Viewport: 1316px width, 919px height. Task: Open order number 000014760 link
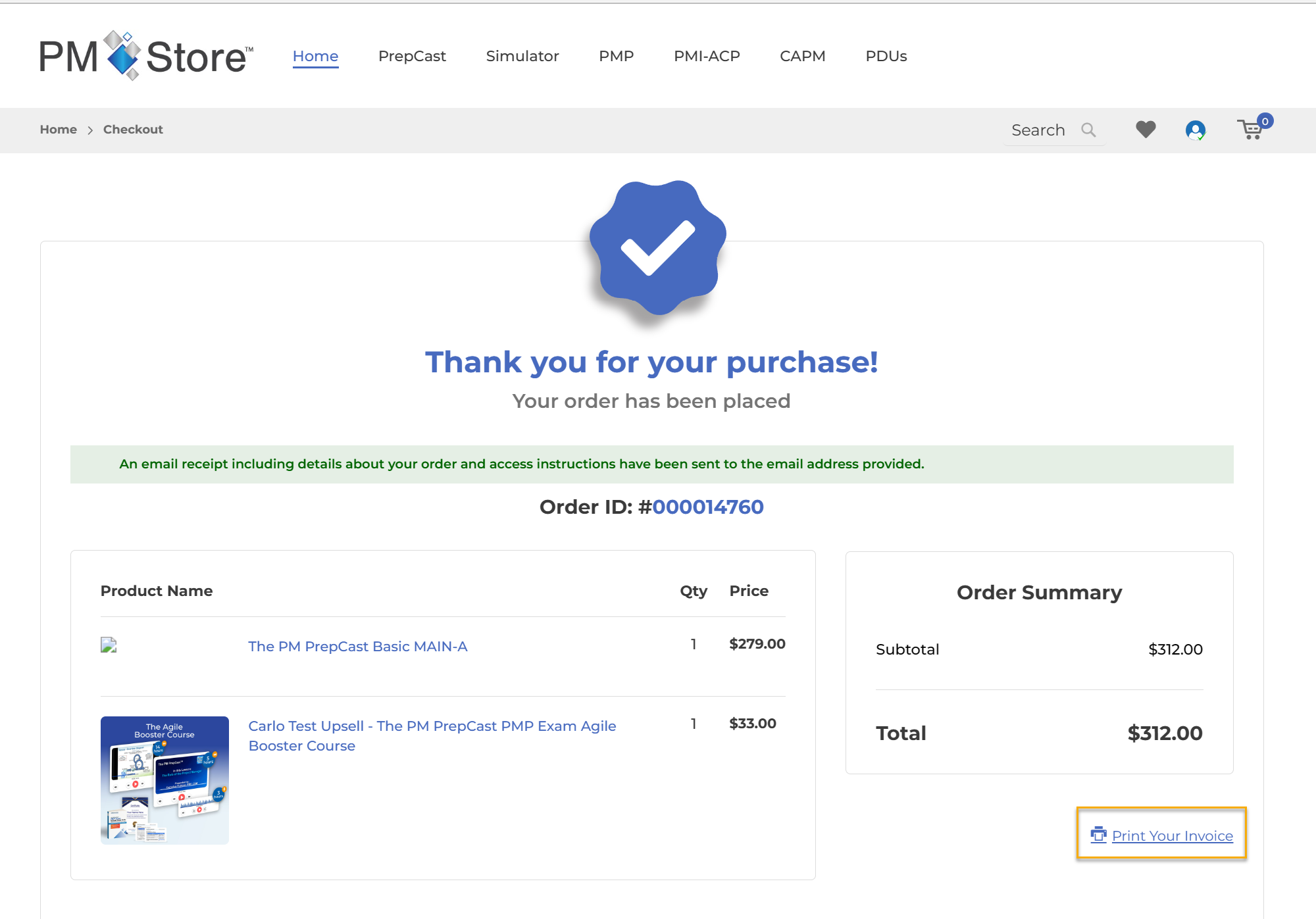[x=708, y=507]
